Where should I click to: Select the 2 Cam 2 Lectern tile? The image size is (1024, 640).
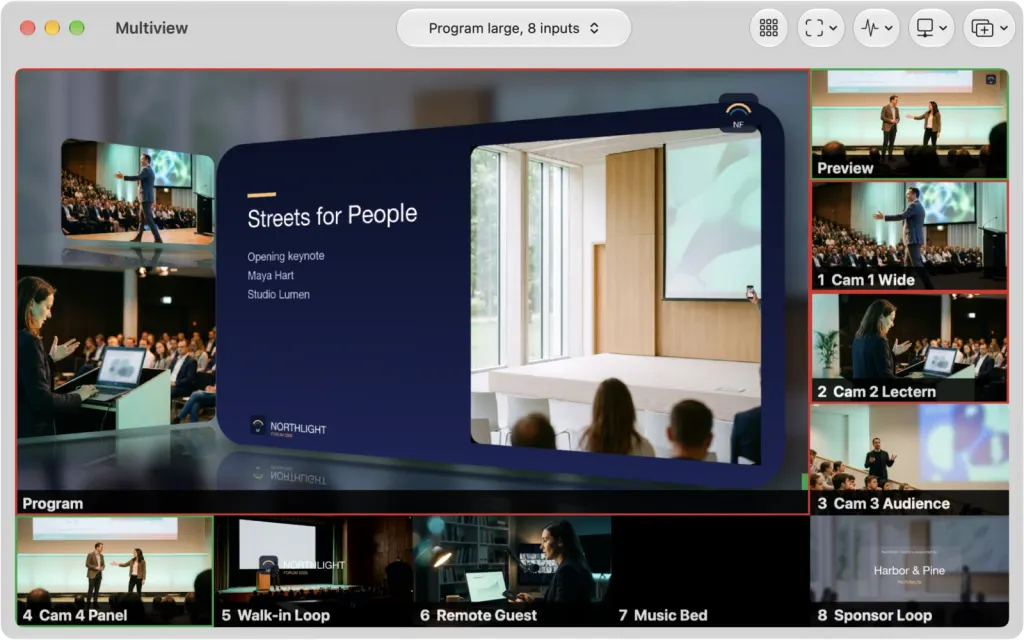(909, 347)
